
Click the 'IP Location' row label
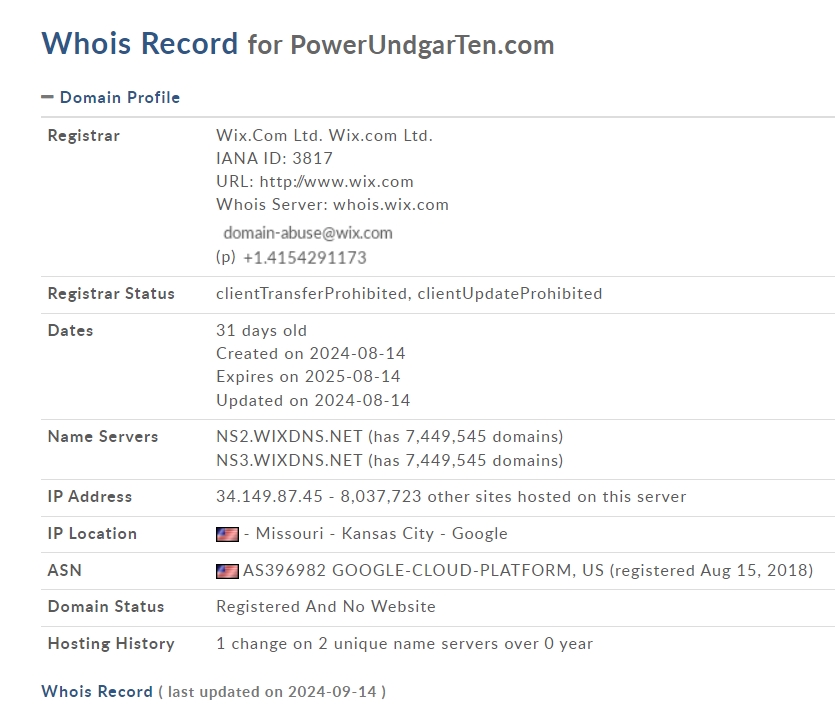tap(92, 534)
